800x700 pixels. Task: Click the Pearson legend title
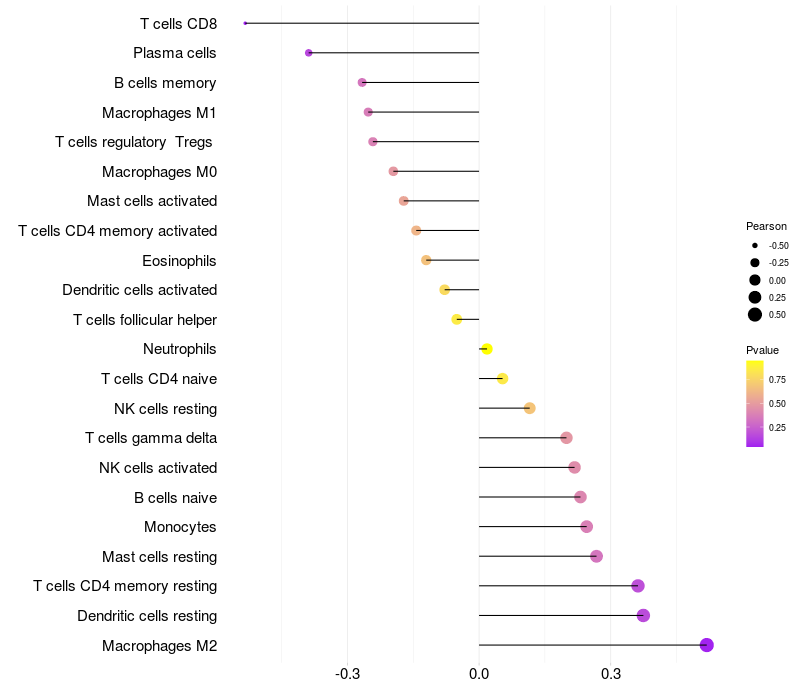point(766,226)
